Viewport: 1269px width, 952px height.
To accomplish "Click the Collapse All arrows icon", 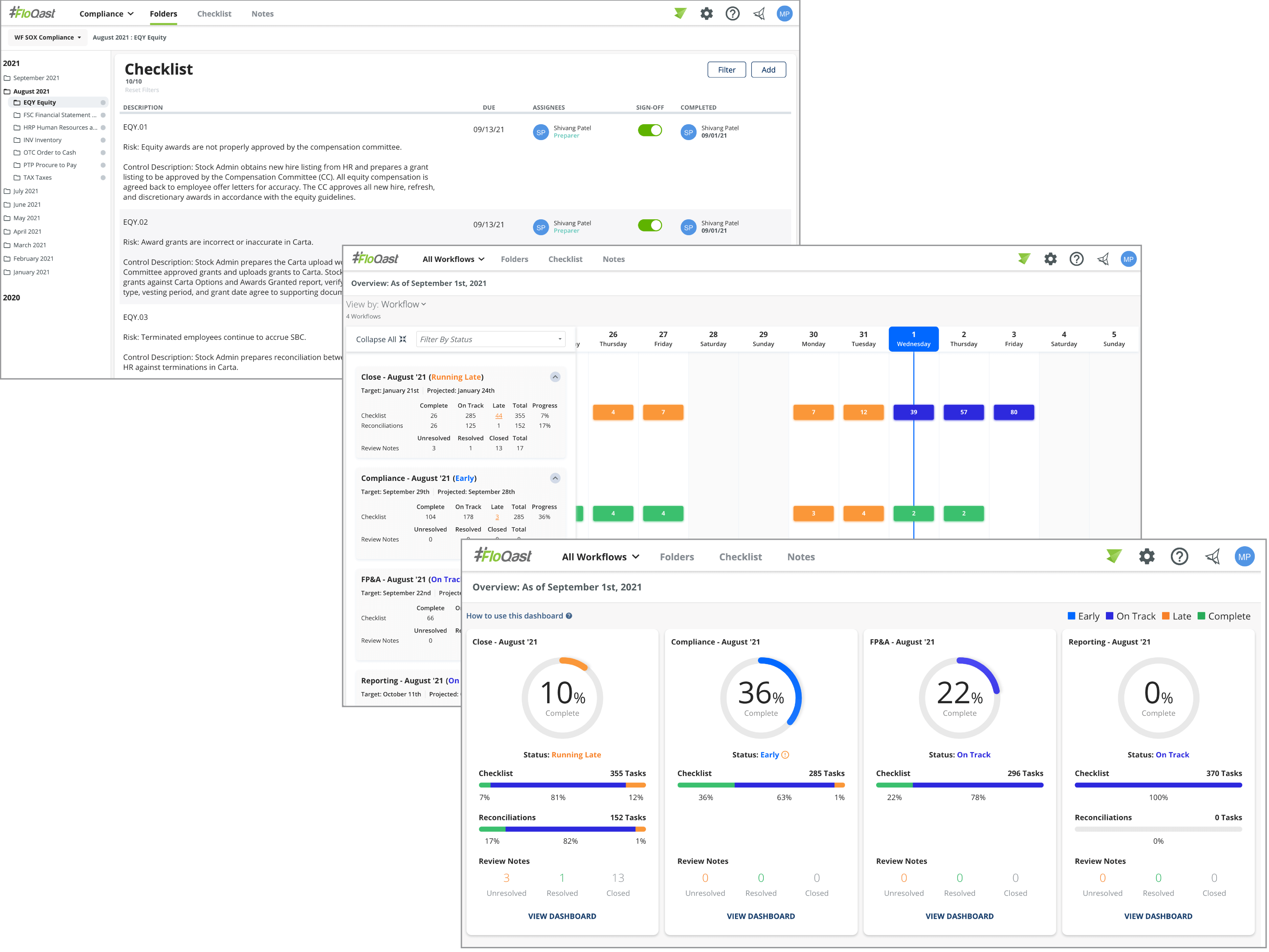I will [x=403, y=339].
